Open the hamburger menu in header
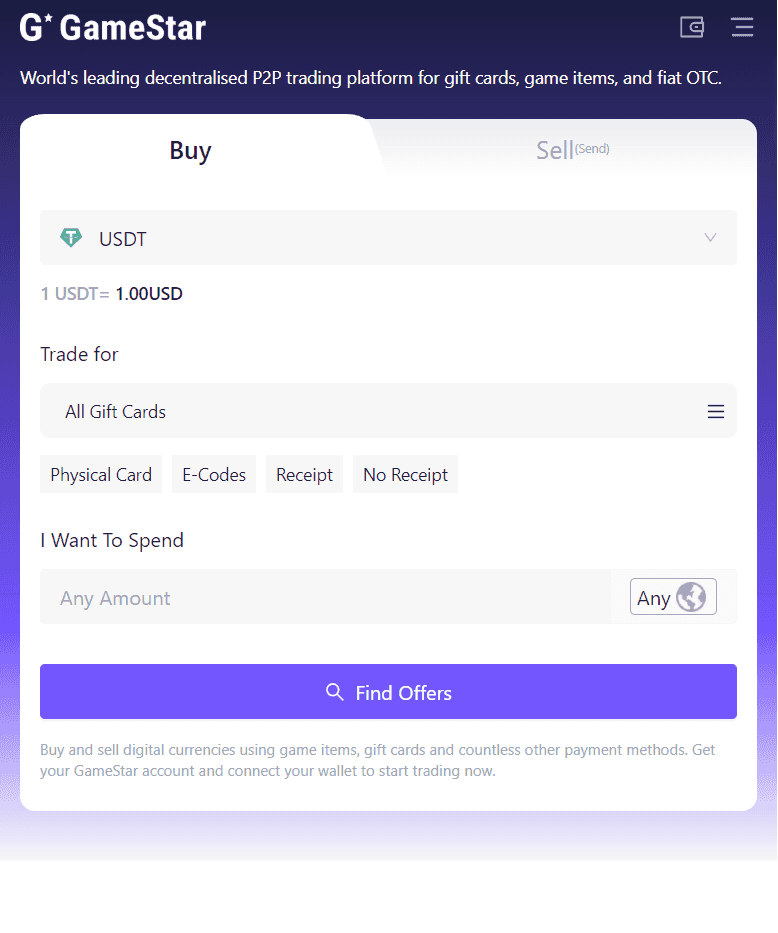The height and width of the screenshot is (933, 778). [742, 27]
